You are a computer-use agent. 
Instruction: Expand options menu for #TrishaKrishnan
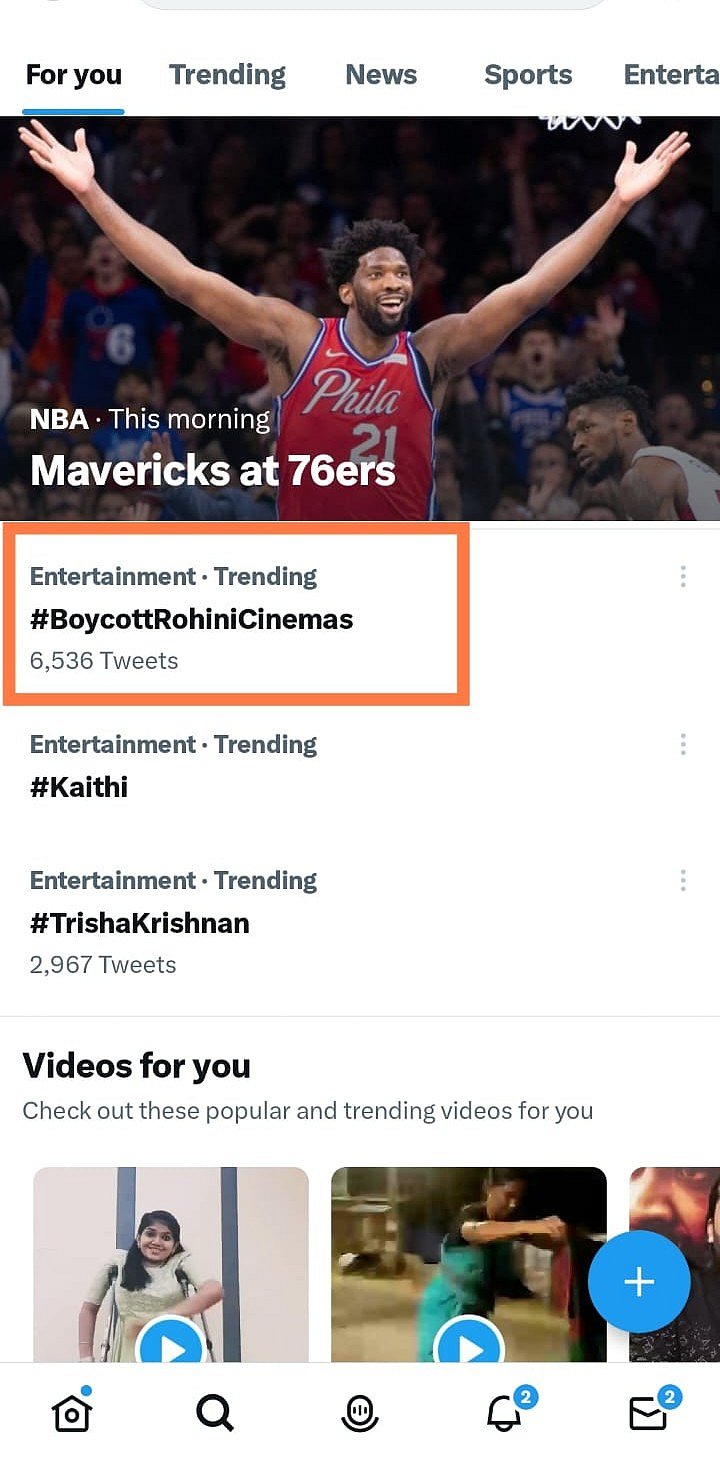[x=683, y=880]
